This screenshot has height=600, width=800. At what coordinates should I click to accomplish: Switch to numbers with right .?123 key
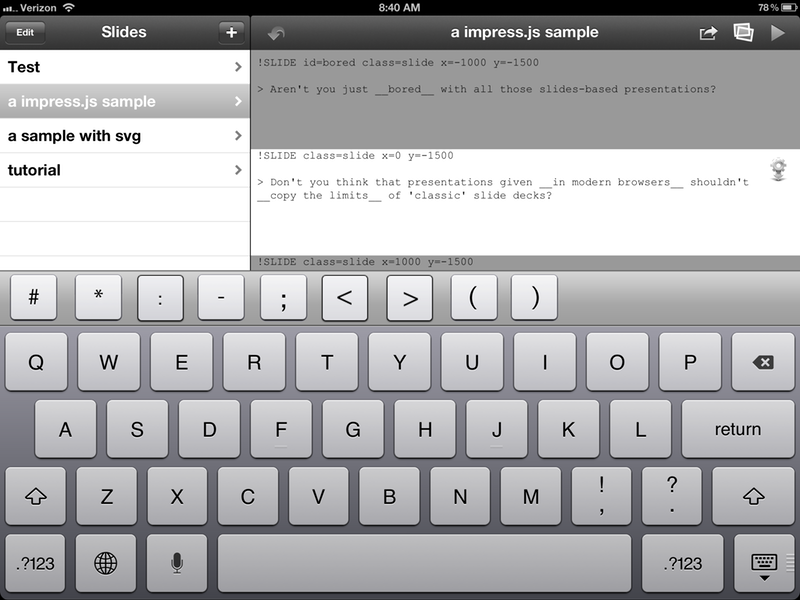[x=683, y=563]
